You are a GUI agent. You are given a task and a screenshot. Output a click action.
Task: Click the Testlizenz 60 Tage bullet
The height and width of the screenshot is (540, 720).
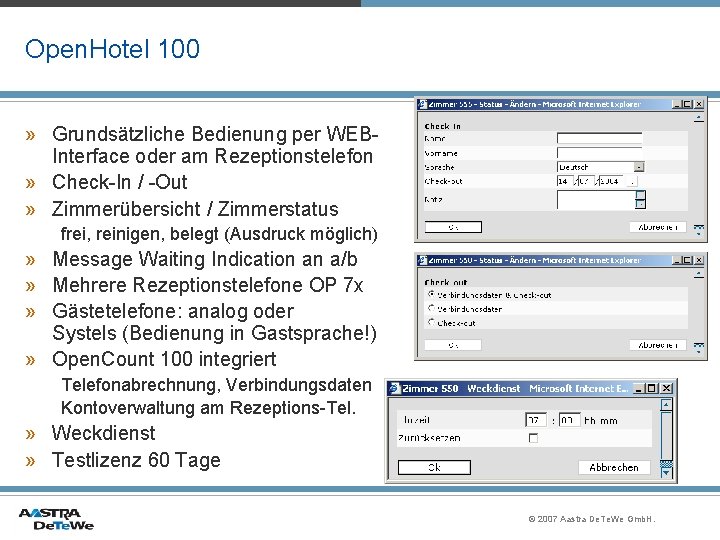(x=136, y=460)
